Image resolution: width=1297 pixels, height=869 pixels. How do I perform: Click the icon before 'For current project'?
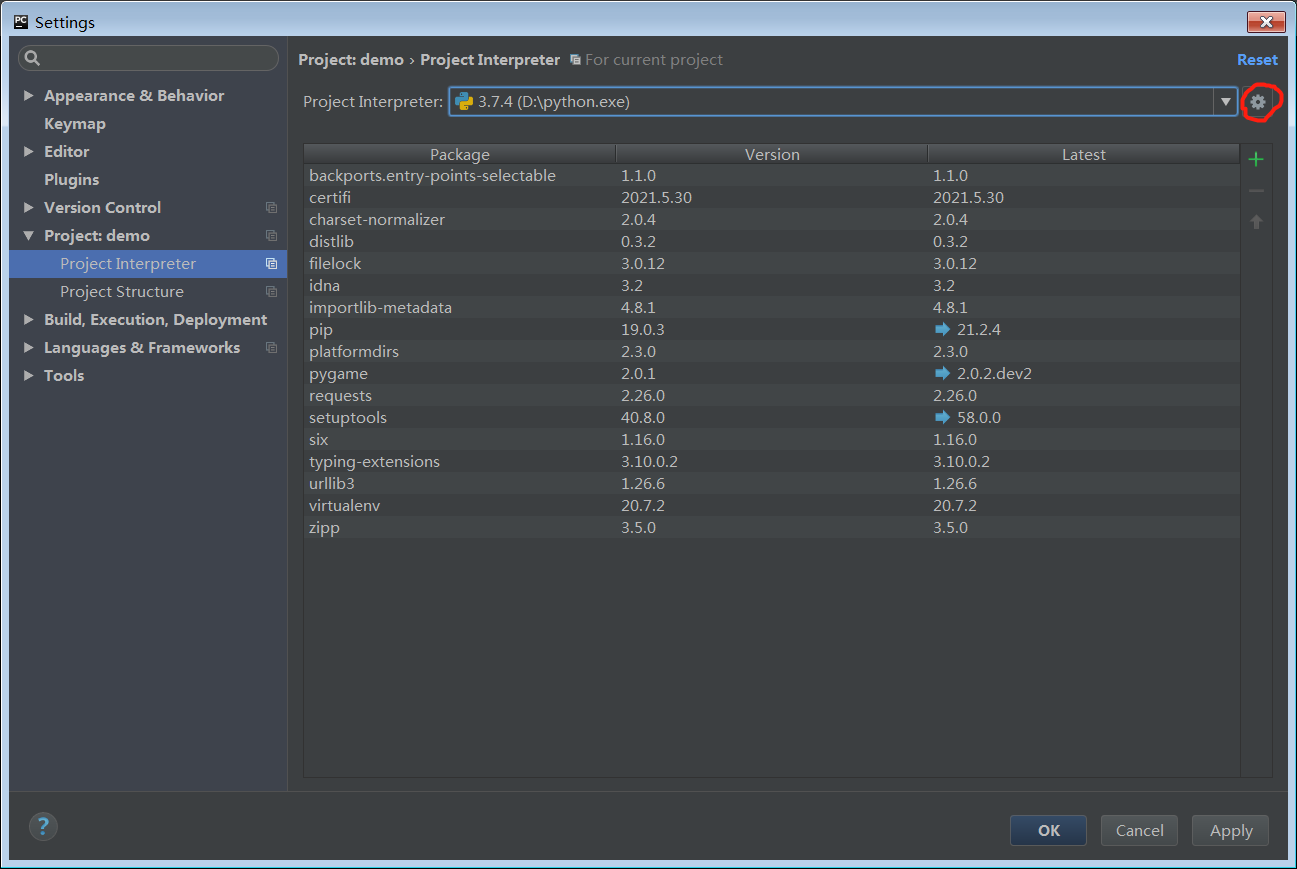point(575,60)
